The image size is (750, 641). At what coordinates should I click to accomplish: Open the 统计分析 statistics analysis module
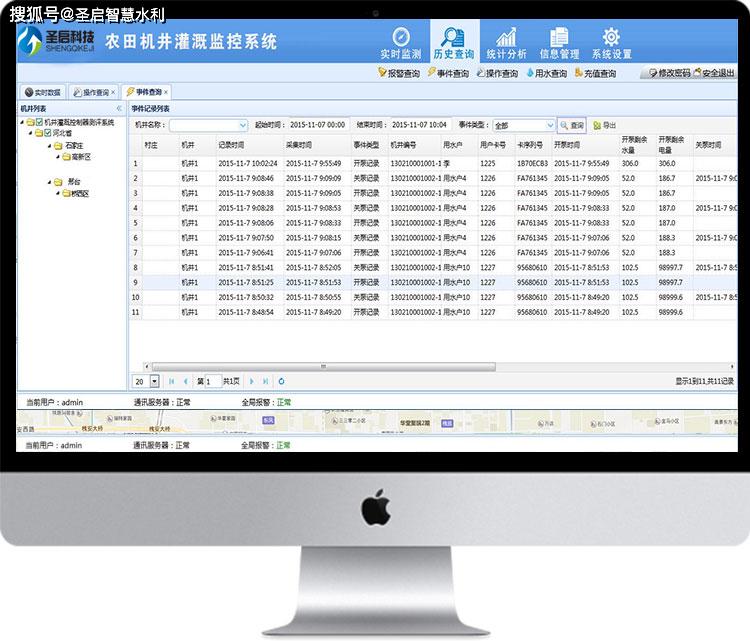click(x=506, y=44)
